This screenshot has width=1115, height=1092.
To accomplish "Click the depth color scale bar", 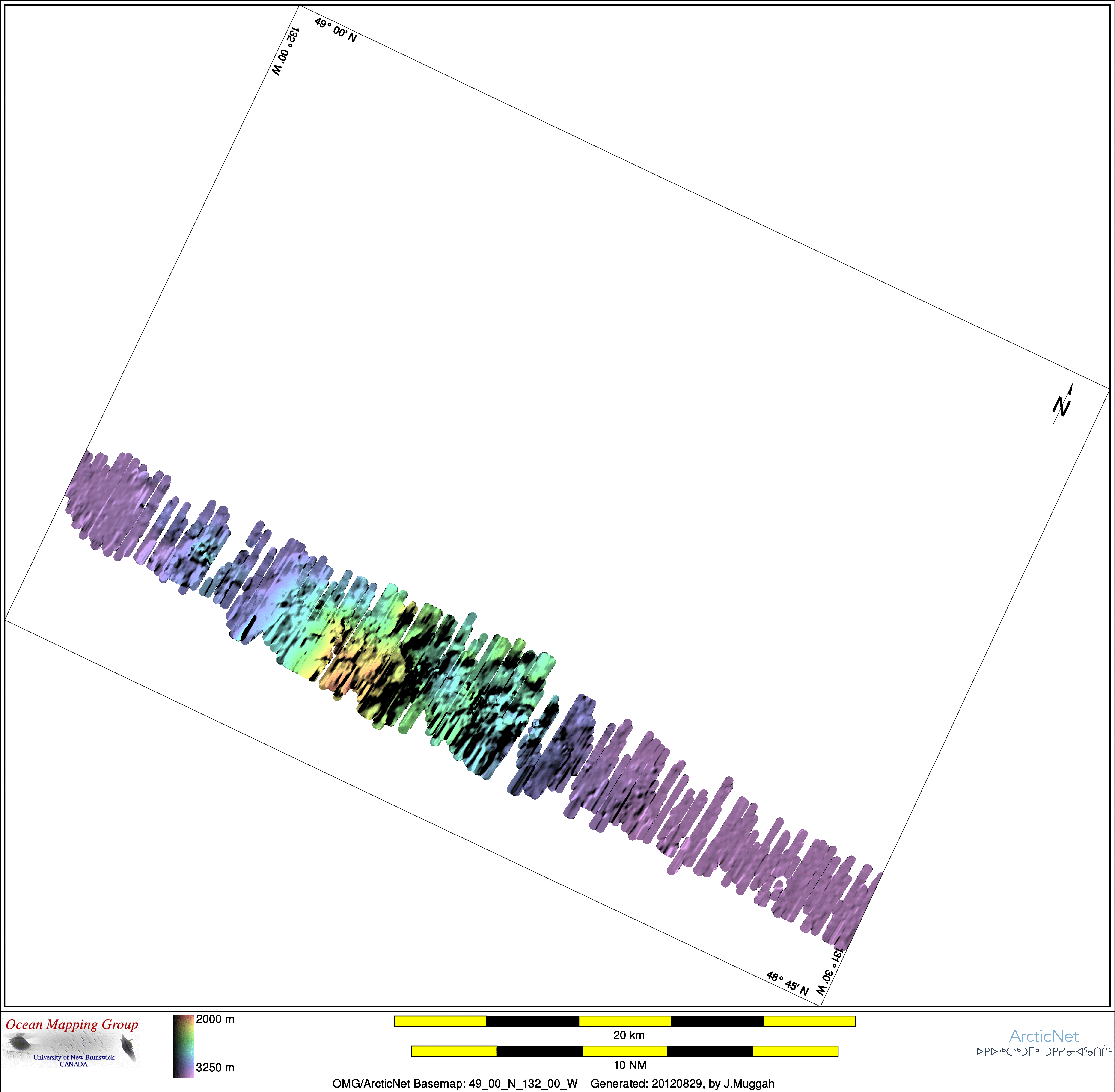I will pyautogui.click(x=183, y=1046).
